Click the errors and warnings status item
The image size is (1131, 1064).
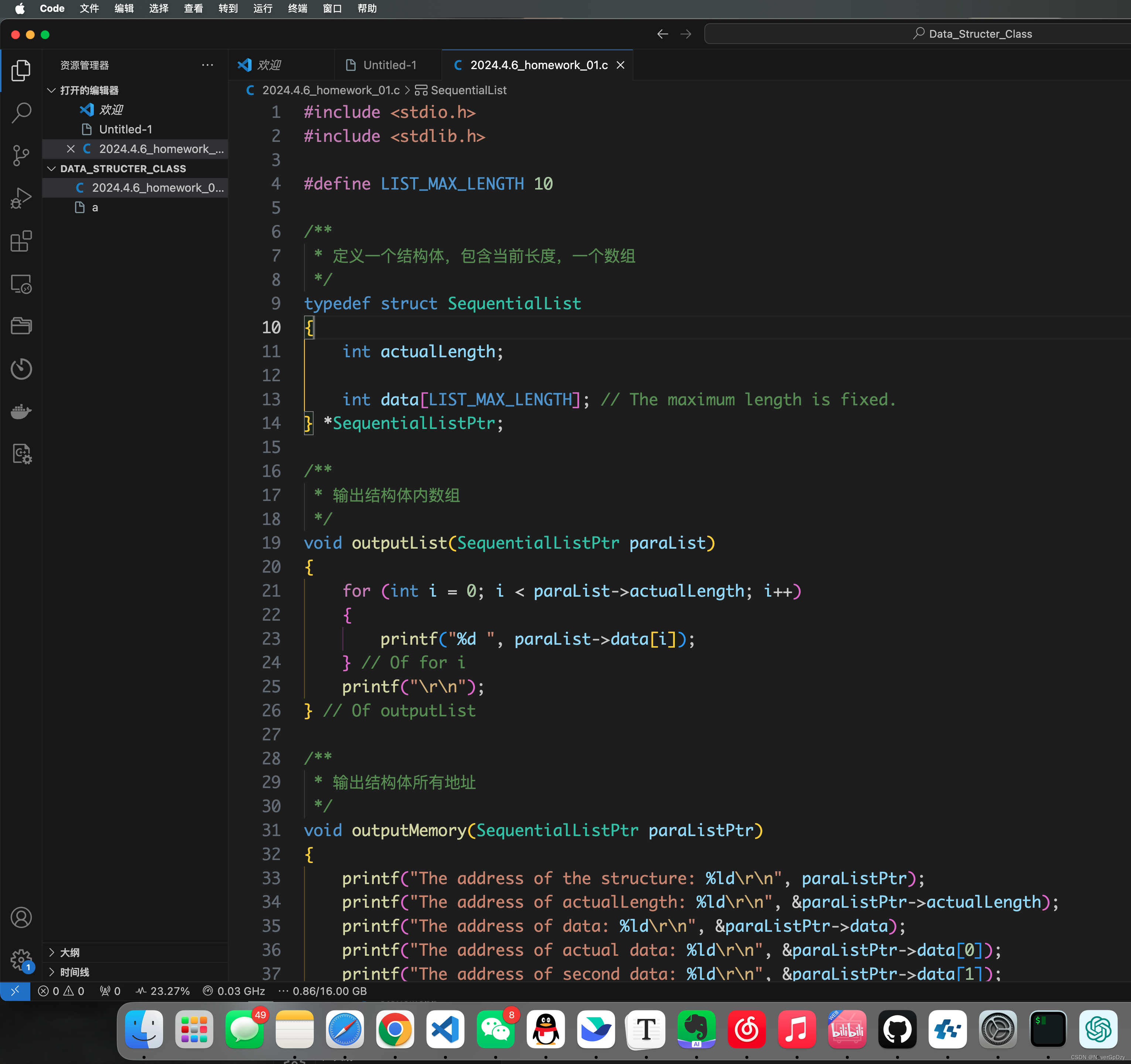pos(61,990)
